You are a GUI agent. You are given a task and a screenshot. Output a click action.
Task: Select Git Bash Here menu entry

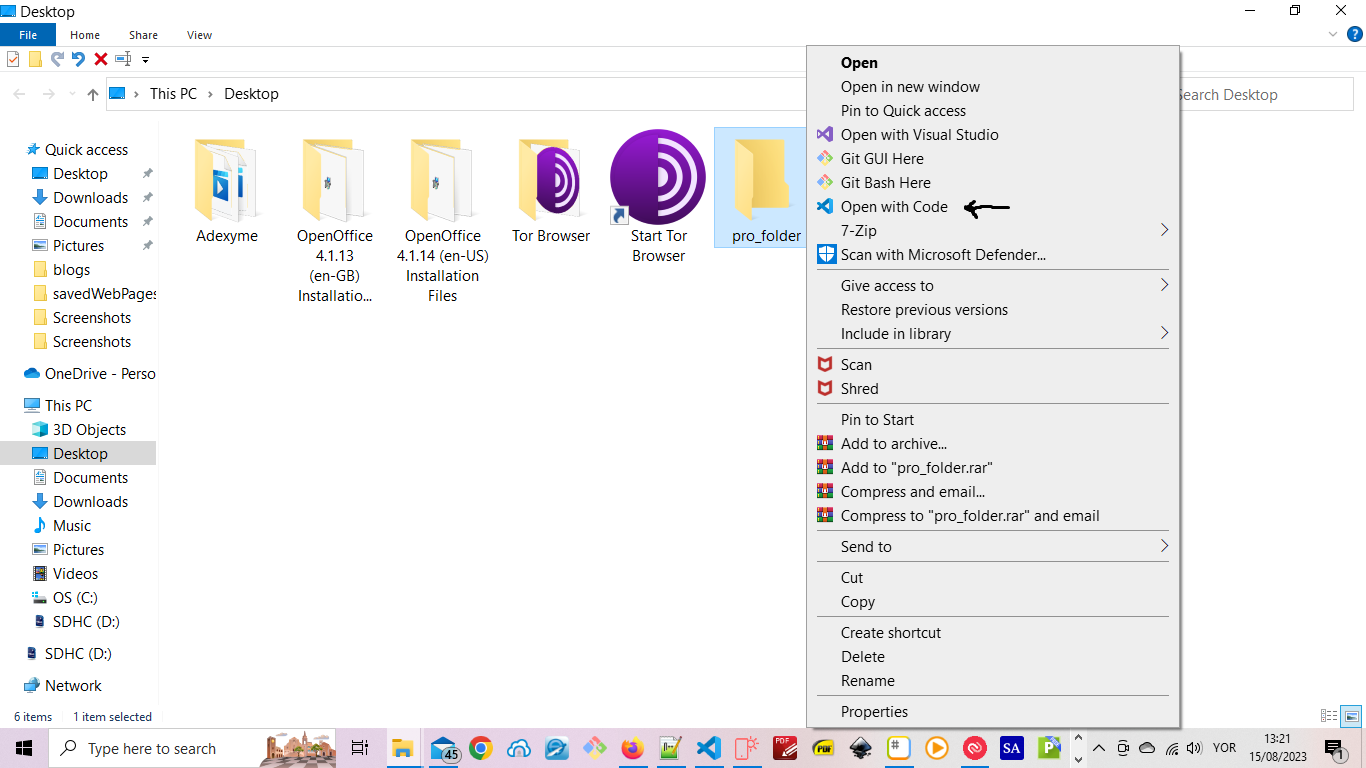(x=885, y=183)
